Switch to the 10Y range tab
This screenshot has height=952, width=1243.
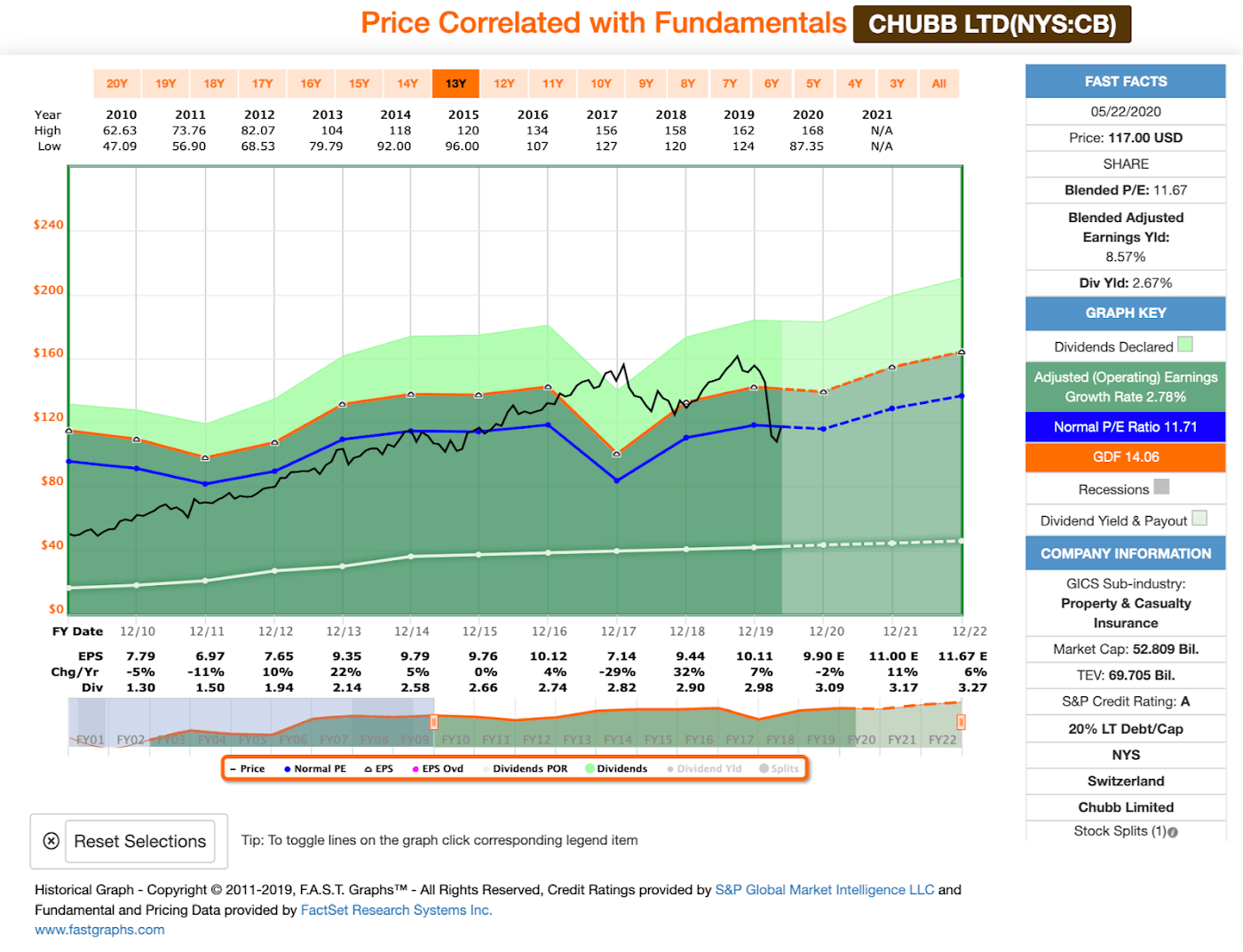601,83
